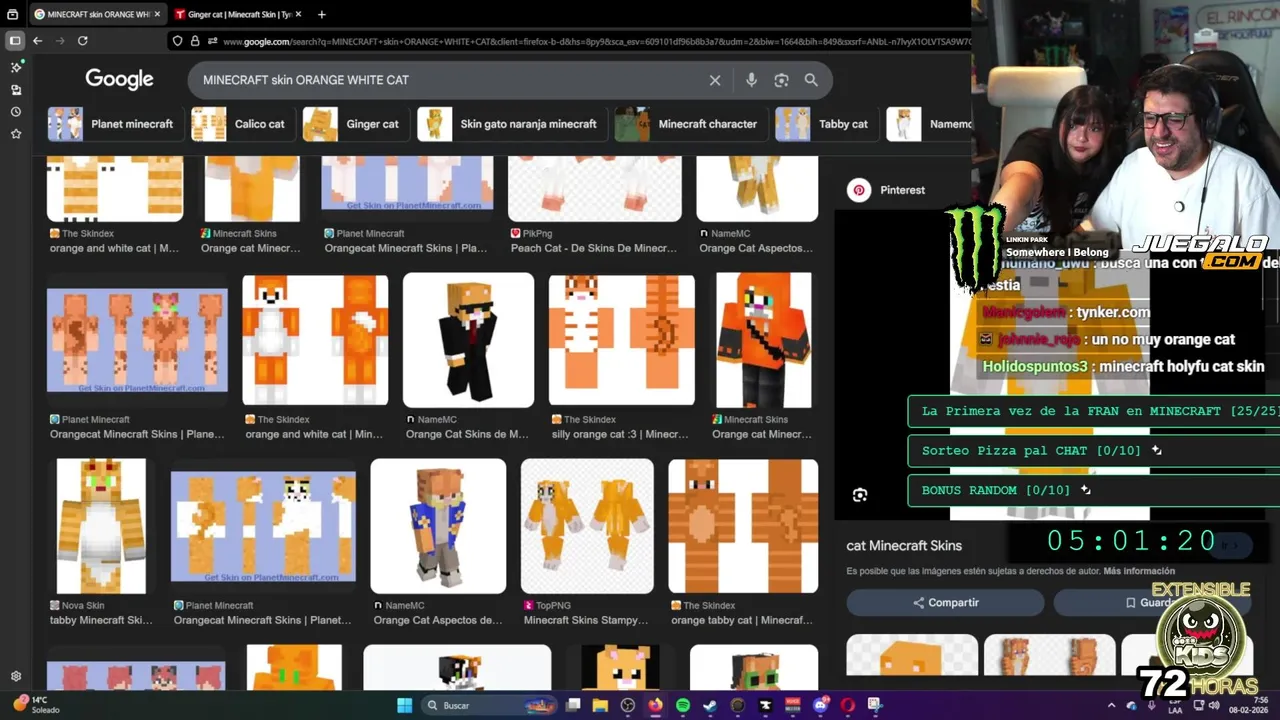Show hidden system tray icons chevron
This screenshot has height=720, width=1280.
coord(1111,705)
